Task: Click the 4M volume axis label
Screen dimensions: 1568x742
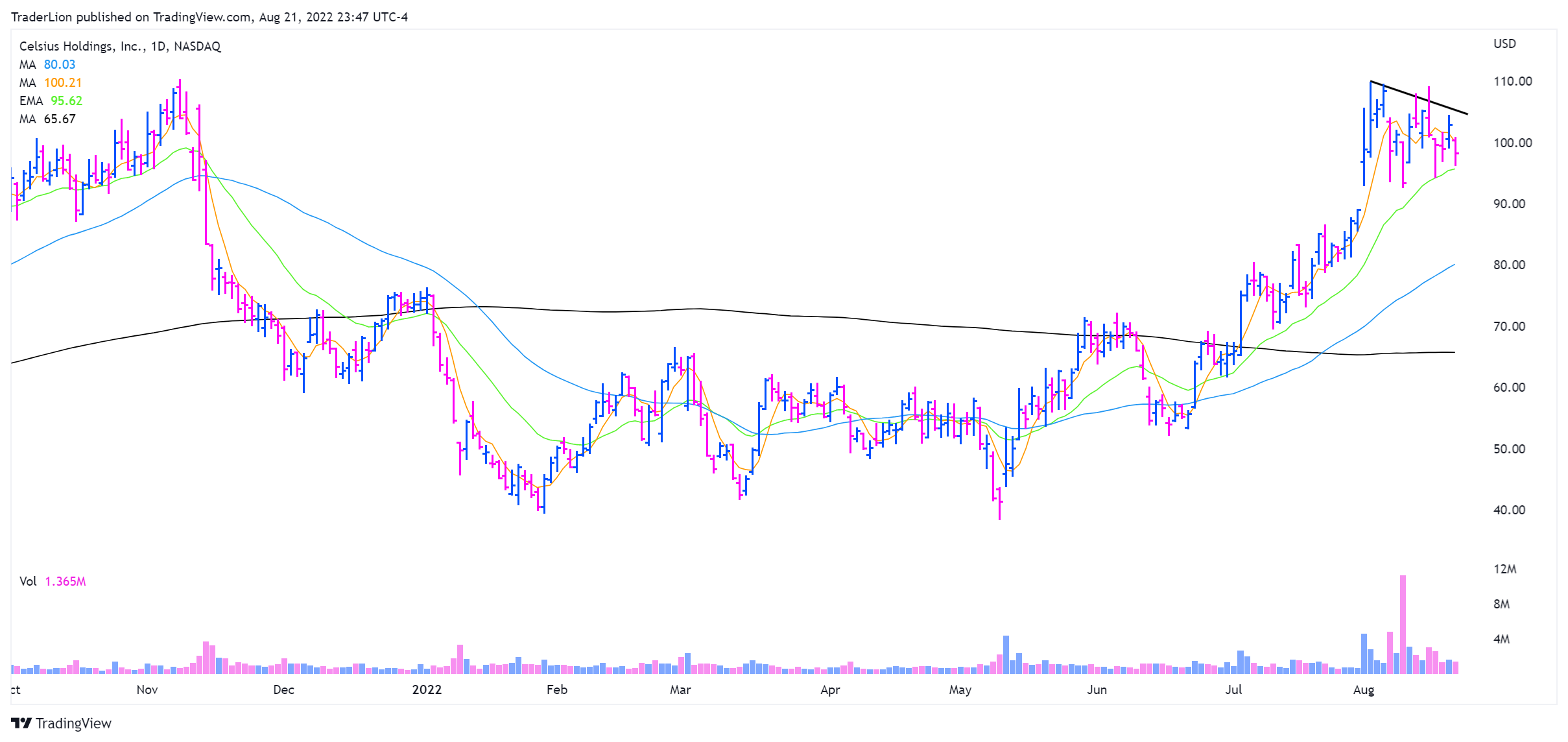Action: tap(1502, 639)
